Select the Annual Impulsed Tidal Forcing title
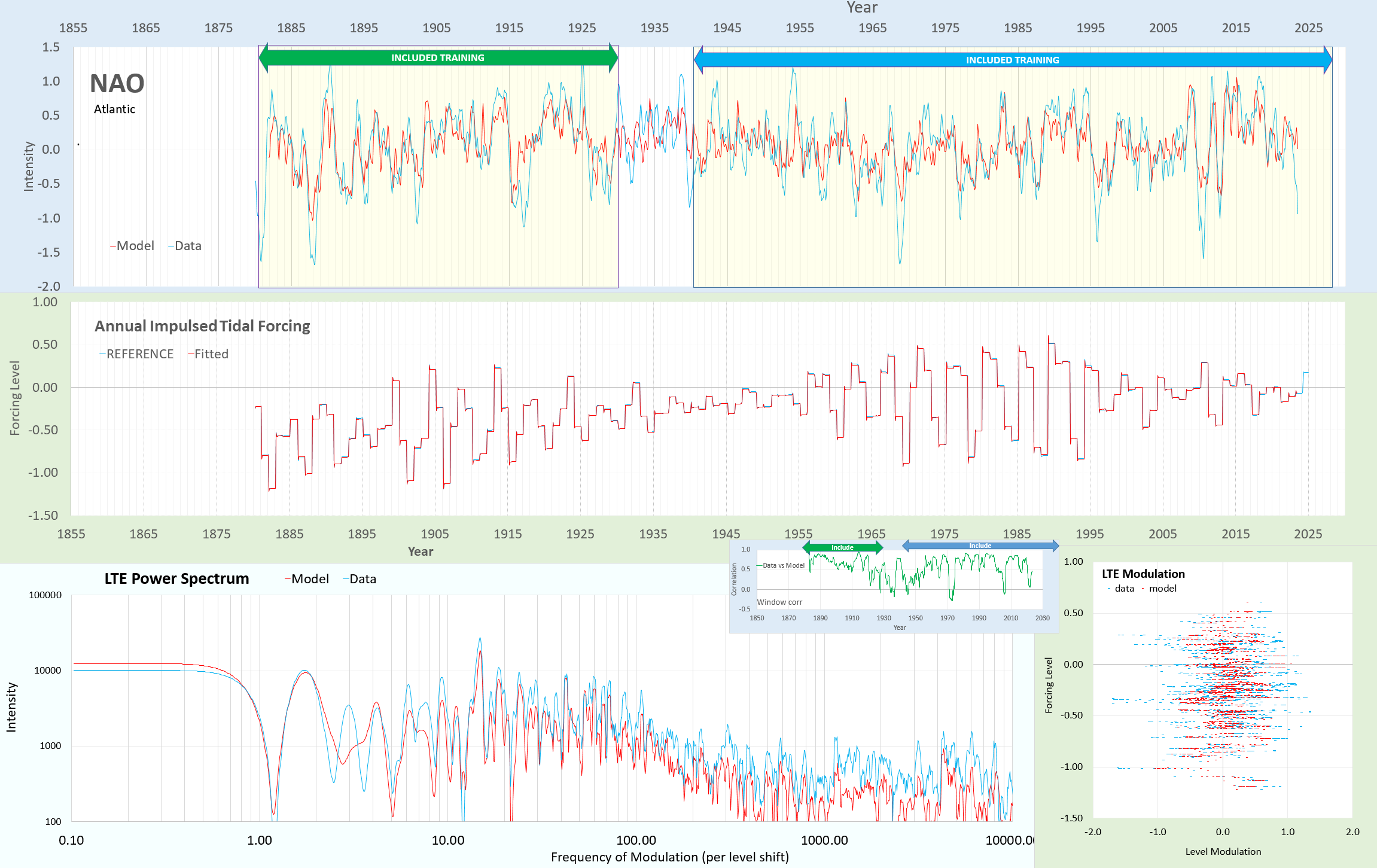1377x868 pixels. (x=202, y=326)
